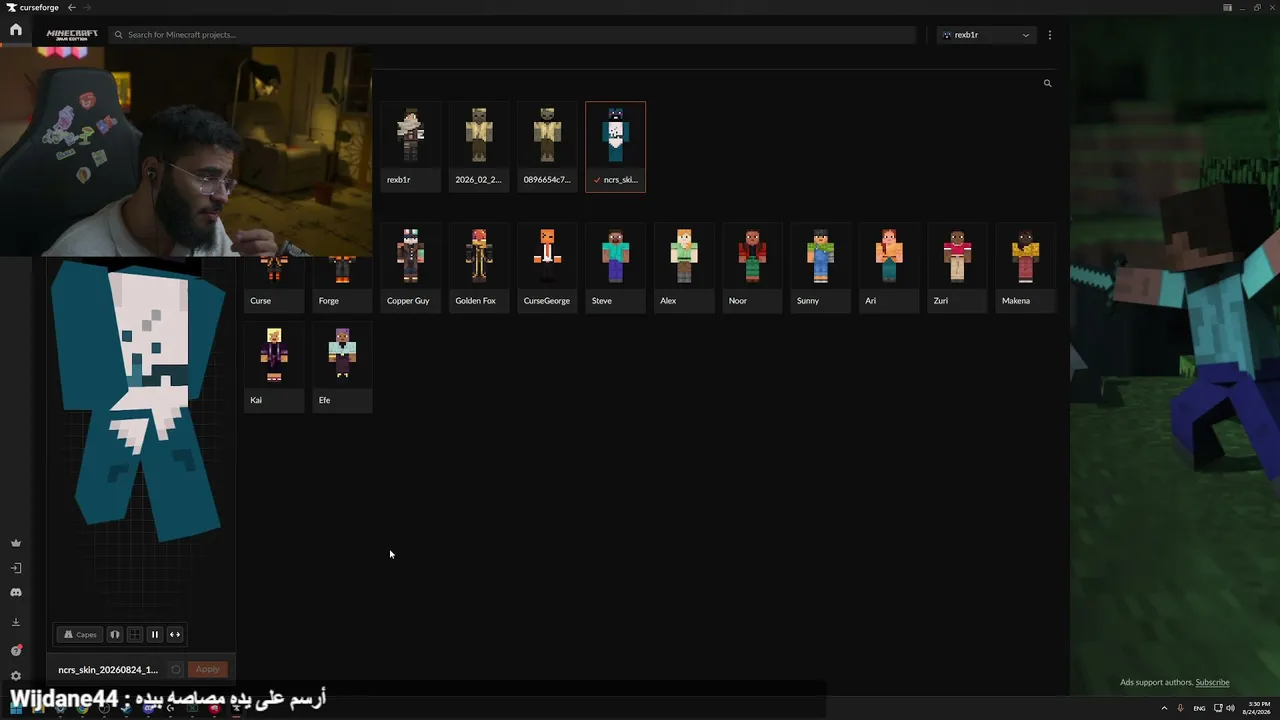
Task: Click the taskbar volume speaker icon
Action: [x=1230, y=708]
